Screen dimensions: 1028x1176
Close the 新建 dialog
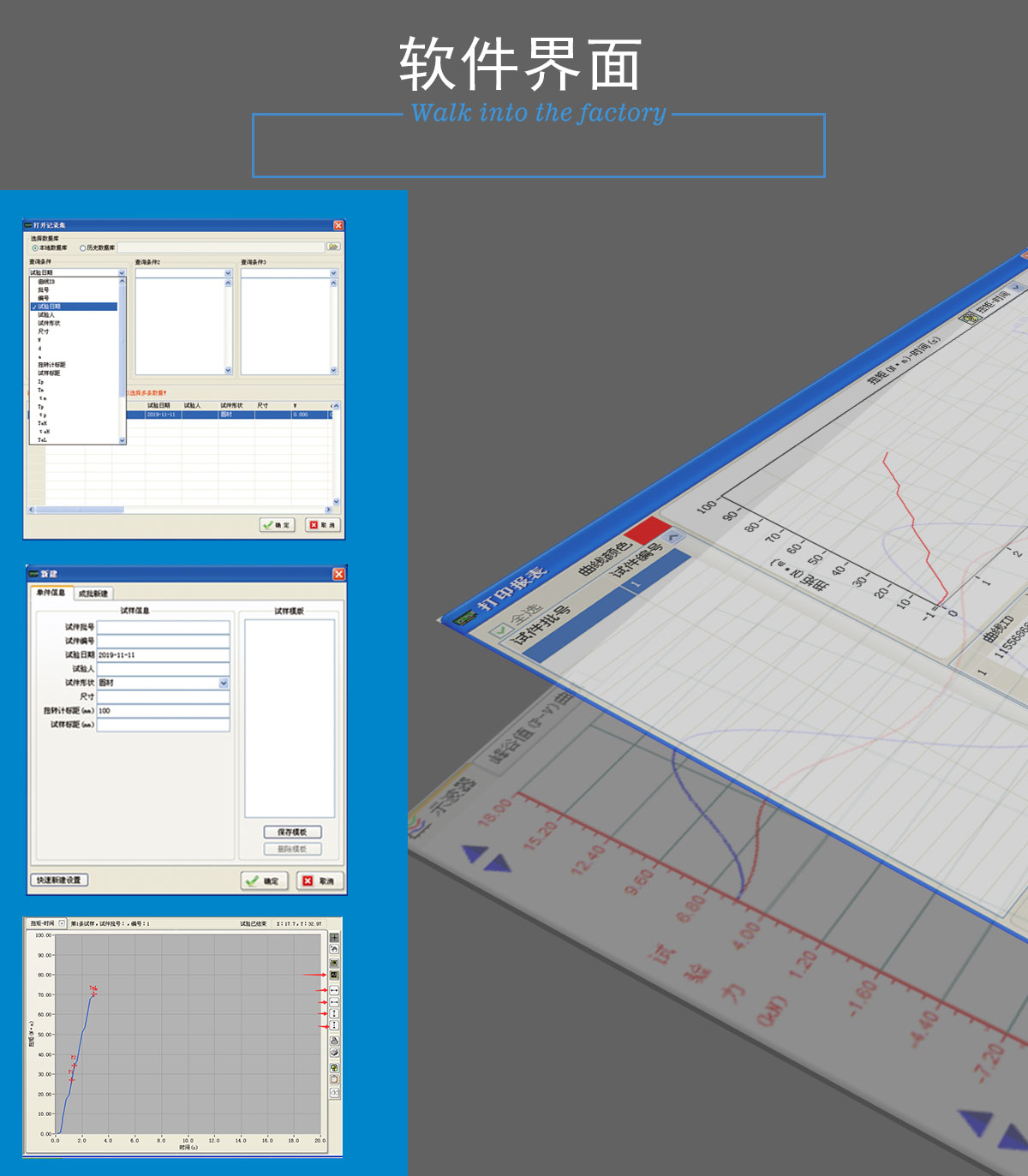[338, 574]
